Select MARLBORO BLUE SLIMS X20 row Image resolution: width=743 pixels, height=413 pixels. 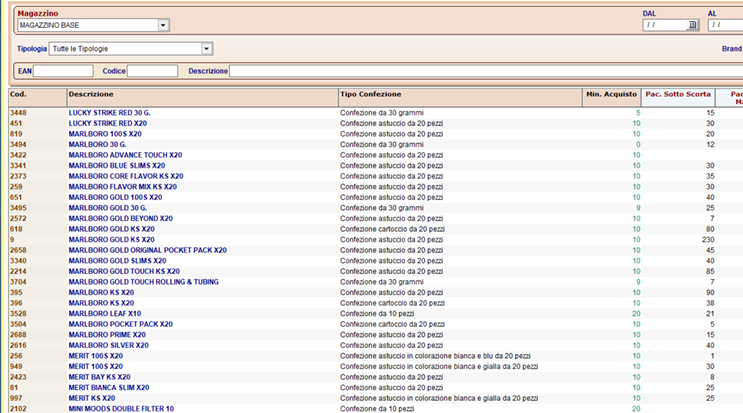click(376, 166)
